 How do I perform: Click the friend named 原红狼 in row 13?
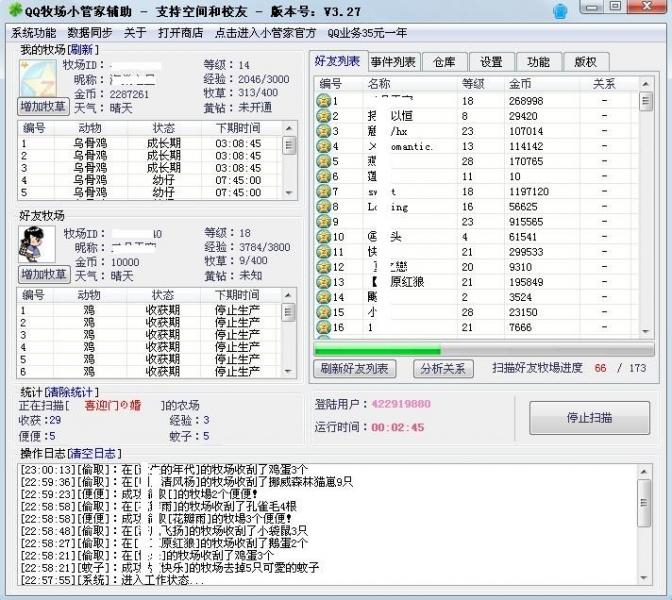click(x=407, y=282)
